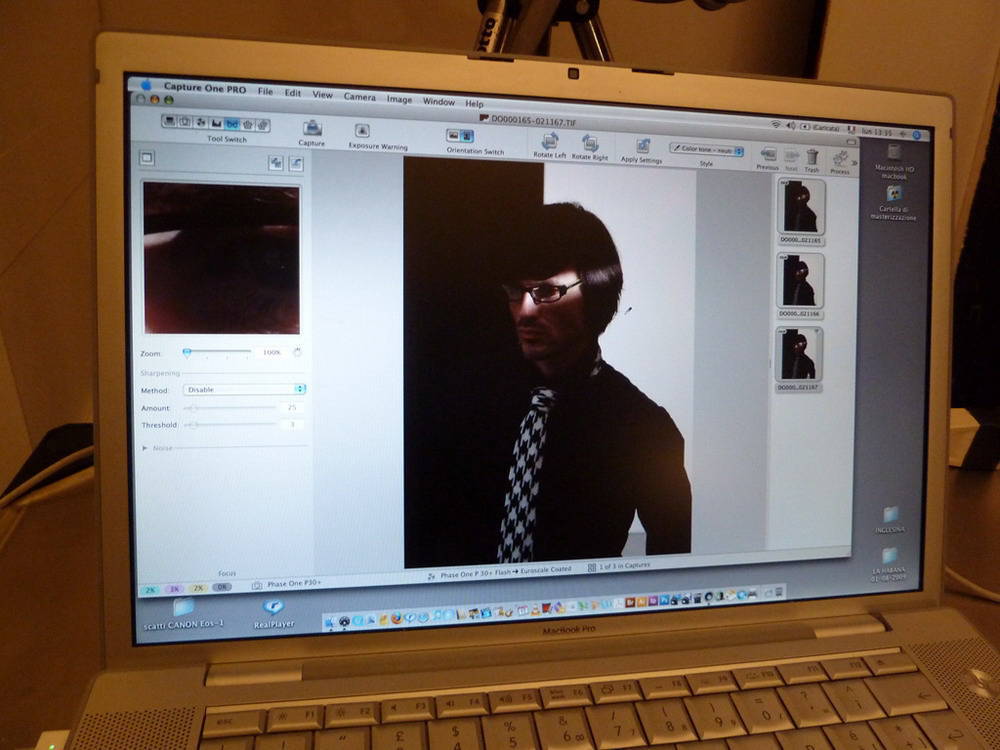Viewport: 1000px width, 750px height.
Task: Click the green 2K focus button
Action: [x=148, y=589]
